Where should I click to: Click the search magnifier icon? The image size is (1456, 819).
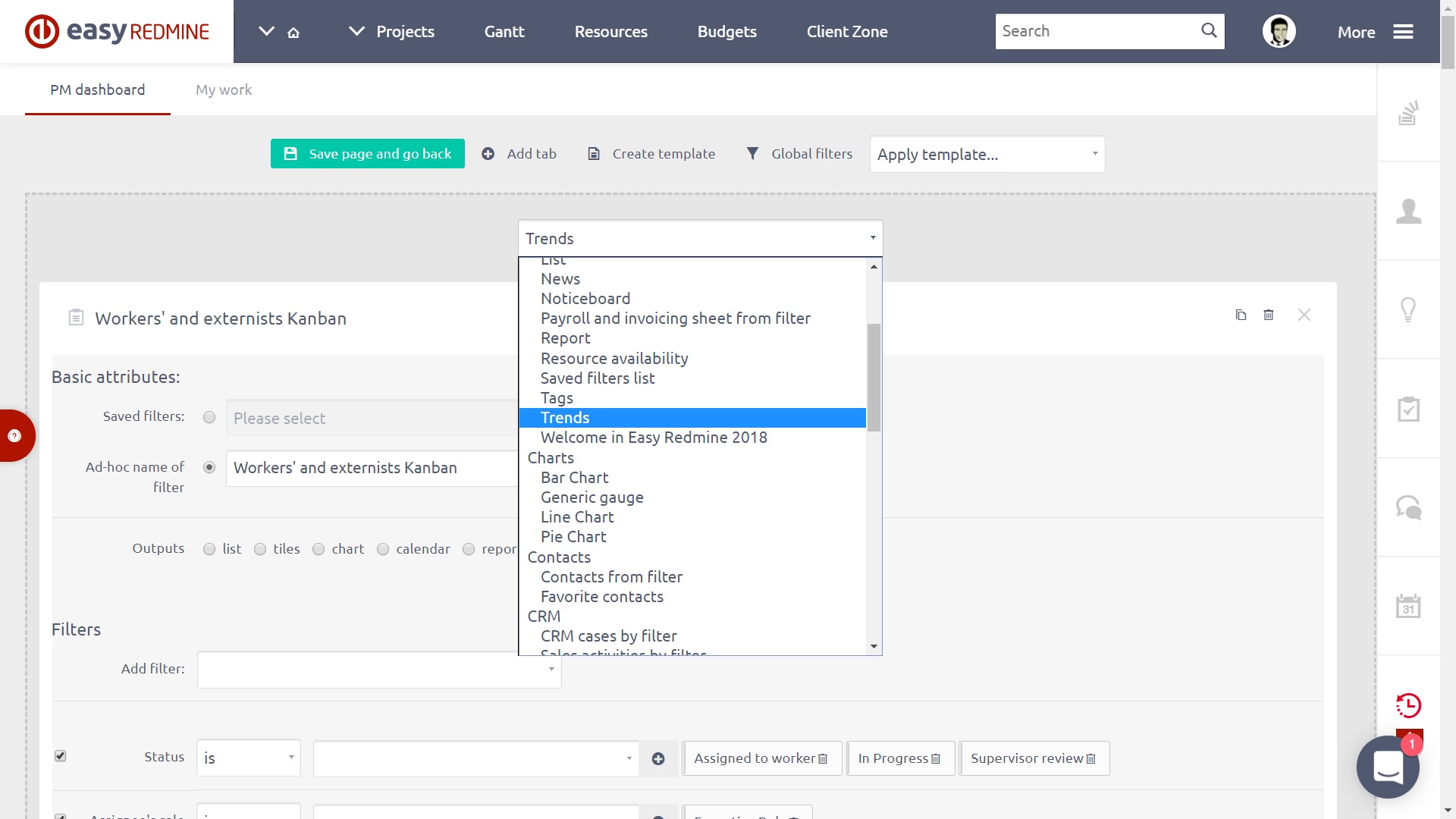pos(1209,31)
